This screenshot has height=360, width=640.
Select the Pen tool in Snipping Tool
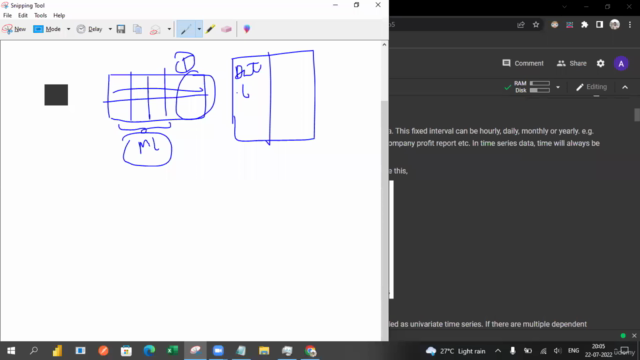coord(186,29)
